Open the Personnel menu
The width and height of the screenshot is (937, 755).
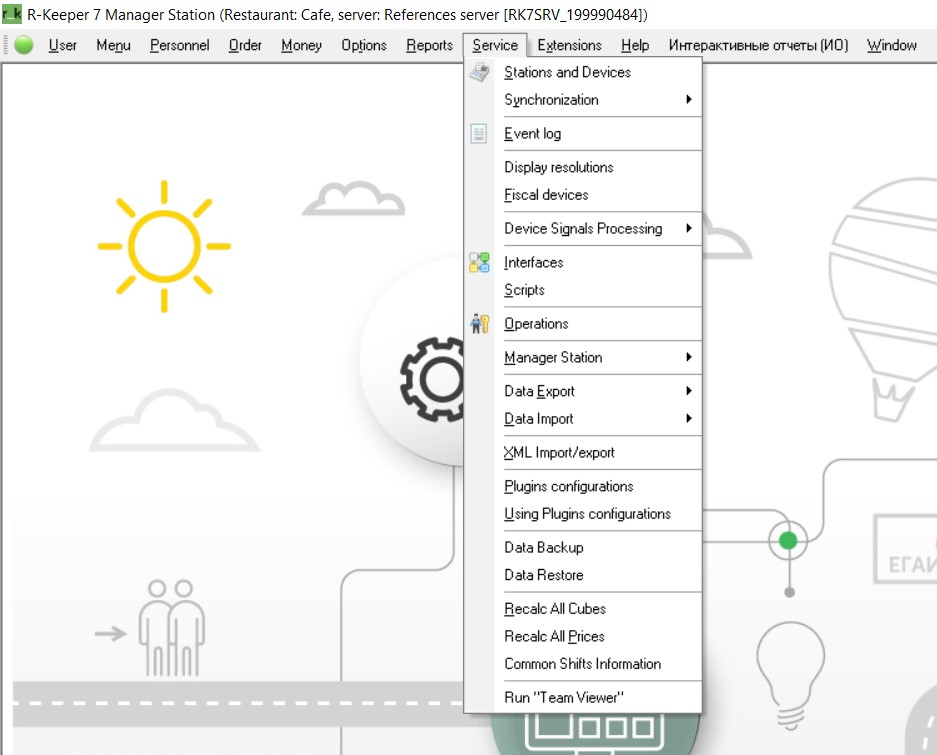coord(180,45)
